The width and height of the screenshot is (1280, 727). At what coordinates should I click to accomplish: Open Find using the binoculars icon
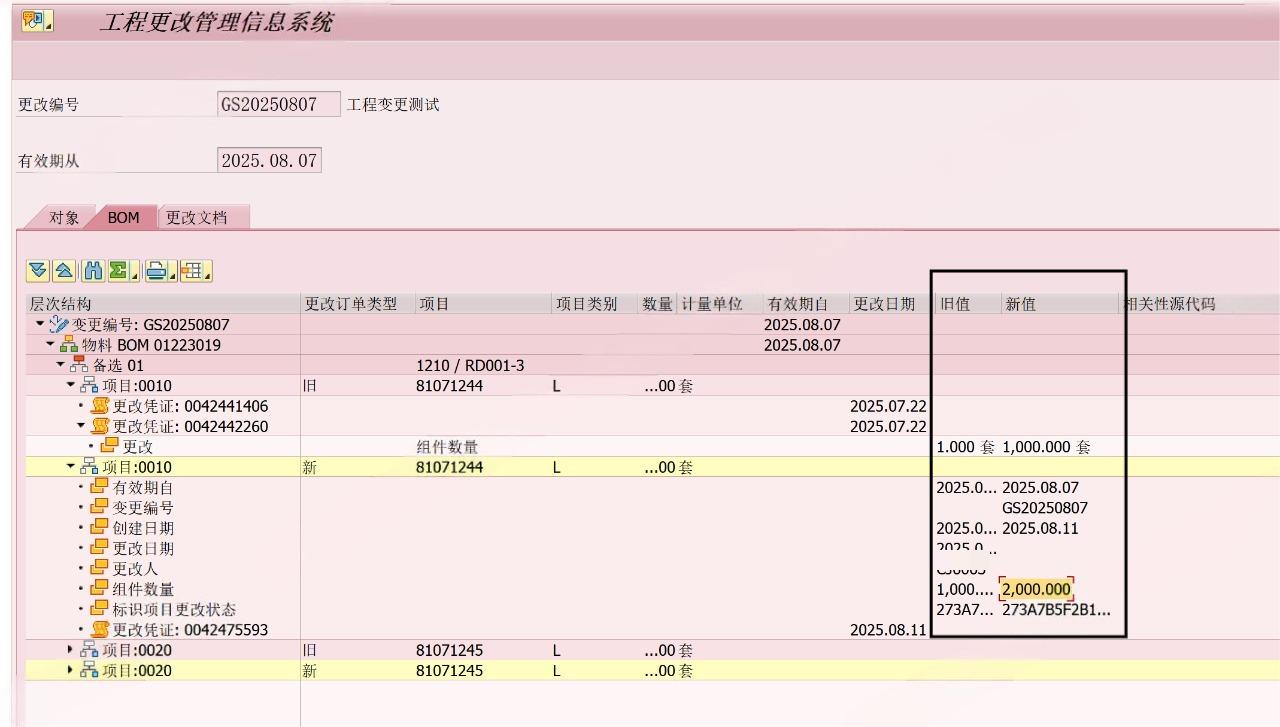(94, 269)
